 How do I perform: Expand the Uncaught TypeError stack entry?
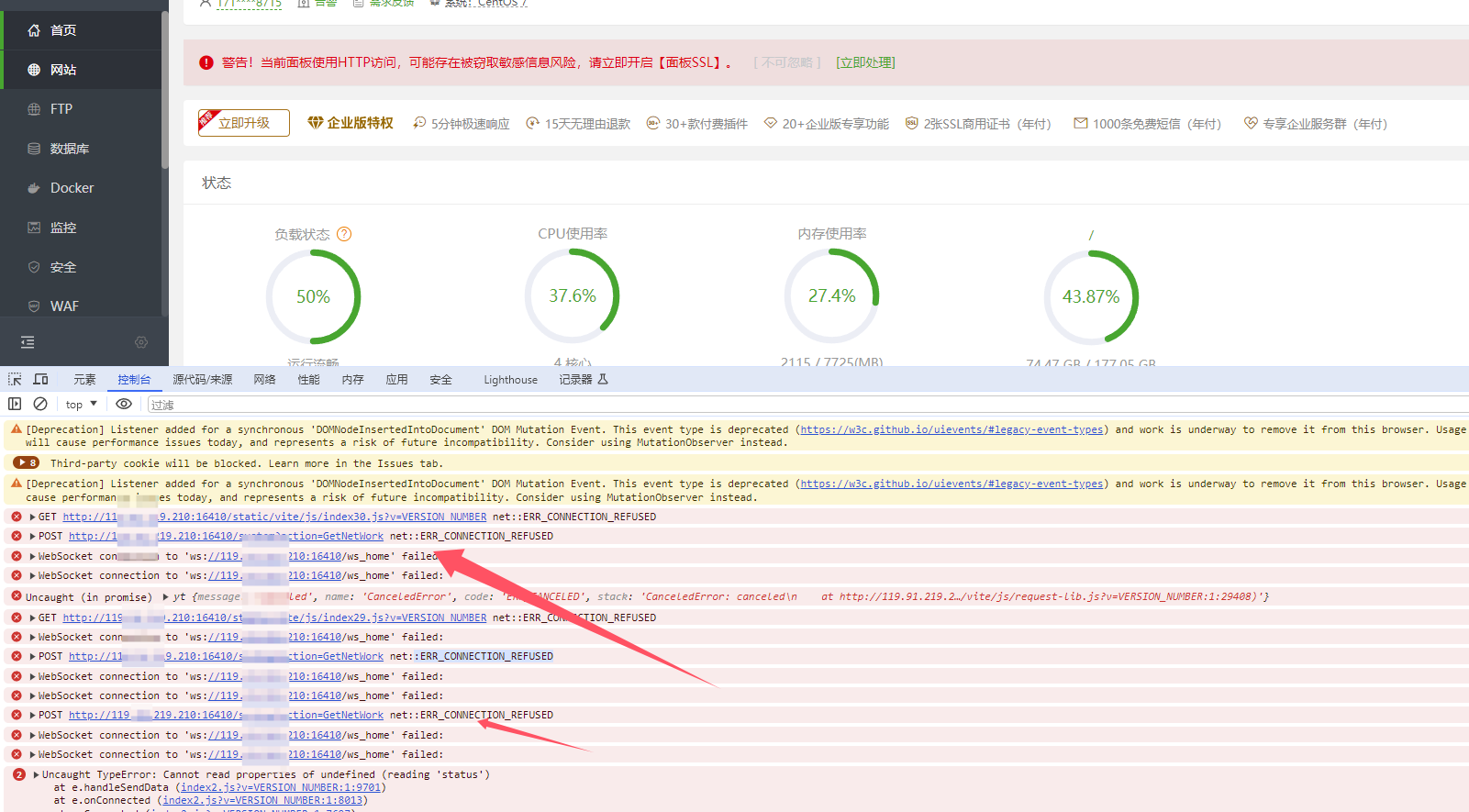[x=37, y=774]
